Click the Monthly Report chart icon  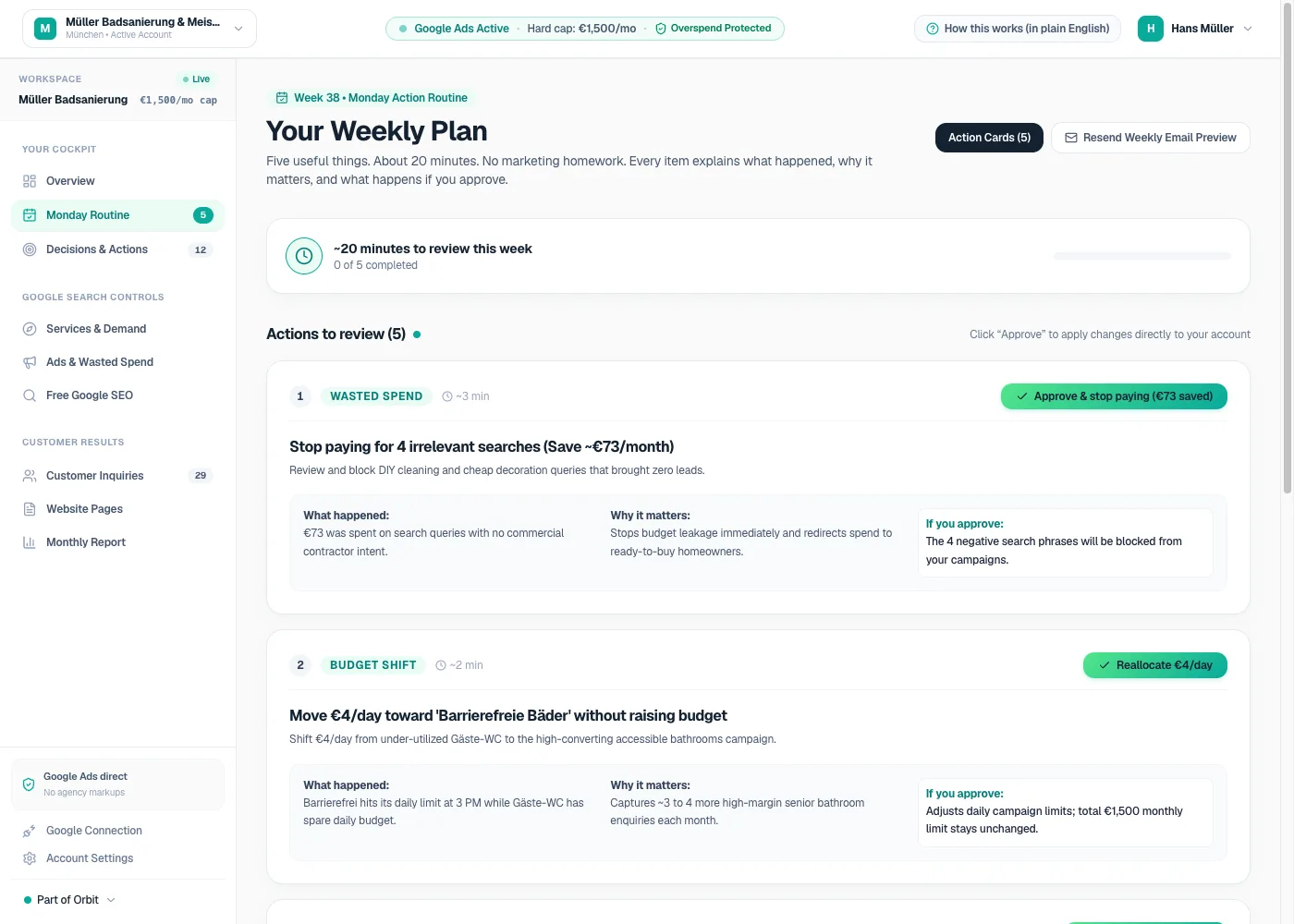30,542
